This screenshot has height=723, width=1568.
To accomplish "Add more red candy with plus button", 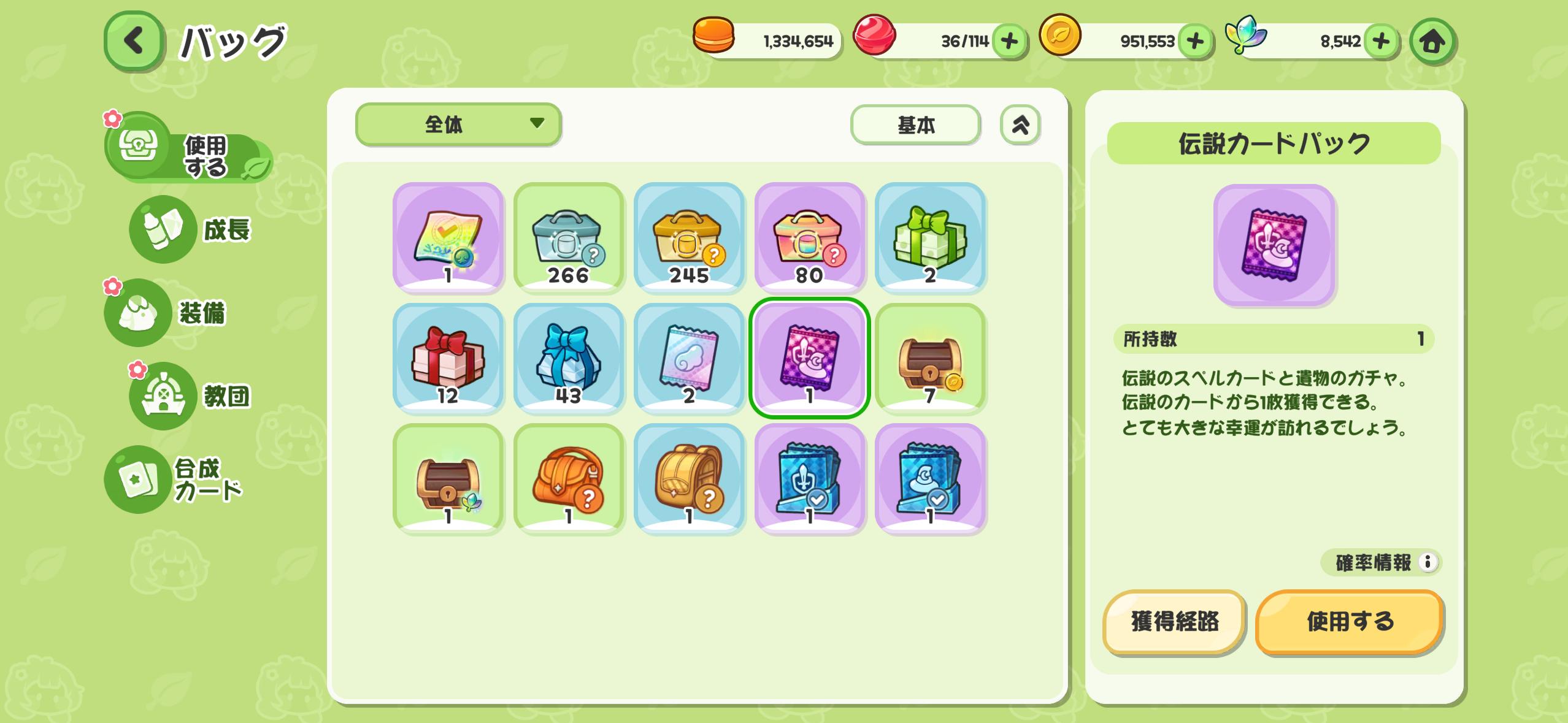I will [x=1009, y=41].
